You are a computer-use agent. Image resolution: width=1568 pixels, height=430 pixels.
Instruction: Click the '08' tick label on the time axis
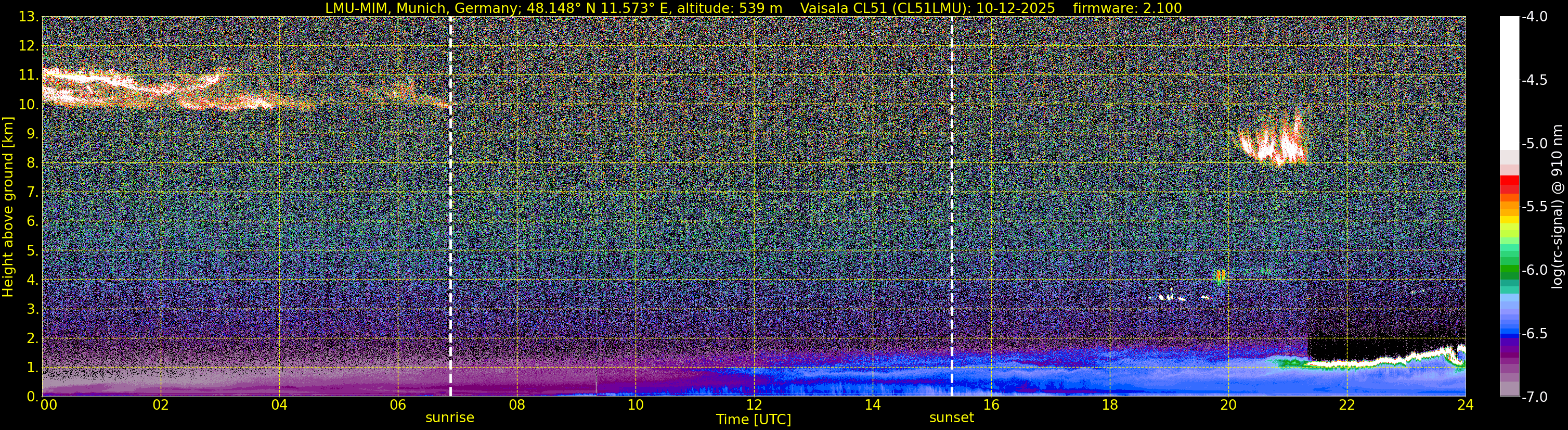click(516, 405)
